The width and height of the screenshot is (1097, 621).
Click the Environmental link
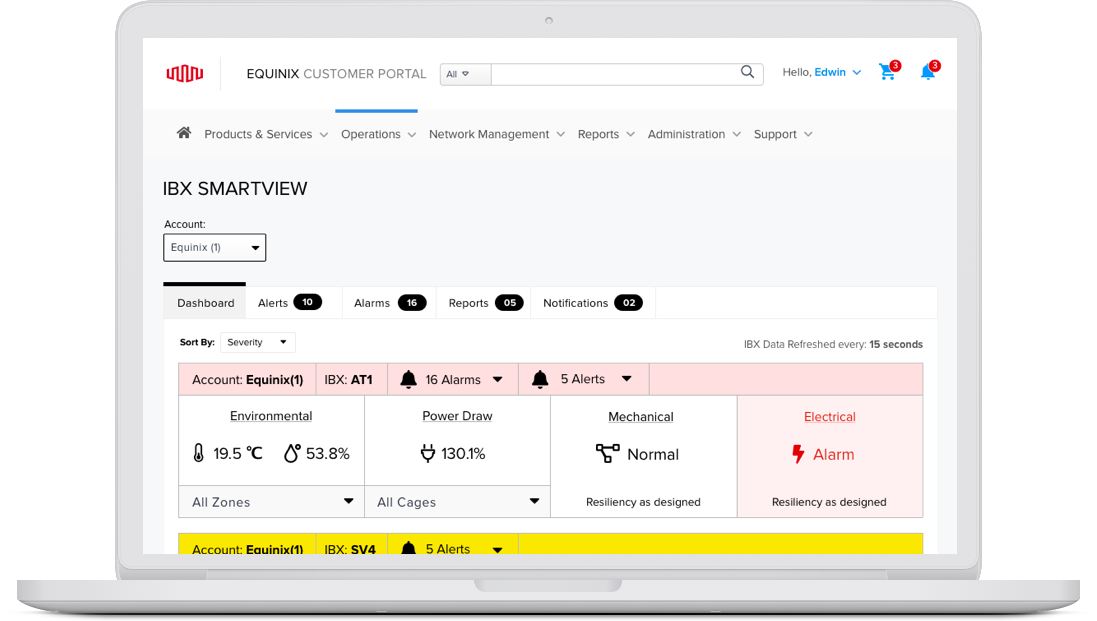(271, 416)
